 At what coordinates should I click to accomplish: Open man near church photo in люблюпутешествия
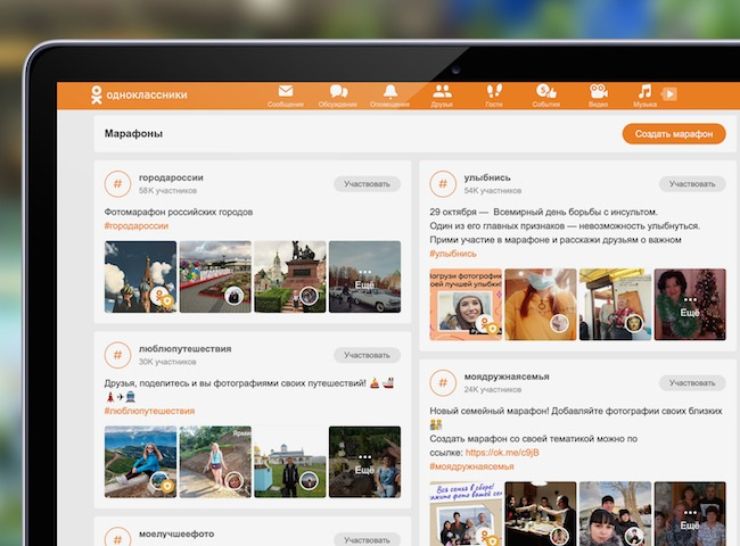tap(290, 462)
